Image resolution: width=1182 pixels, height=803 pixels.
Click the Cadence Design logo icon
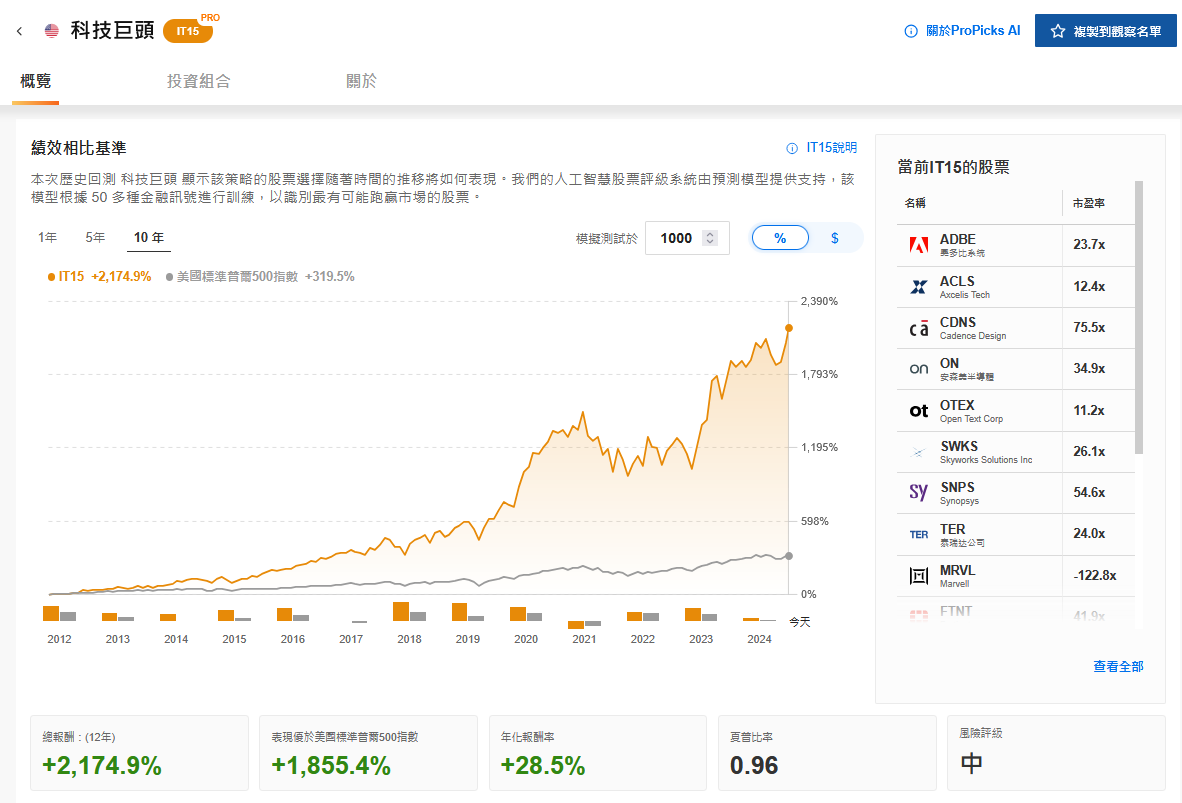pos(919,328)
